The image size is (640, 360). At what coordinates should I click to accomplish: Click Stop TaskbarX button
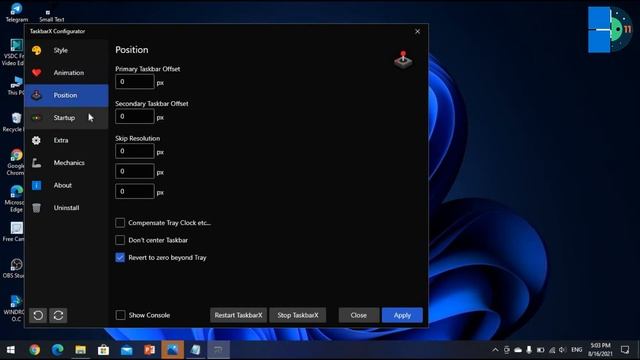pyautogui.click(x=298, y=315)
